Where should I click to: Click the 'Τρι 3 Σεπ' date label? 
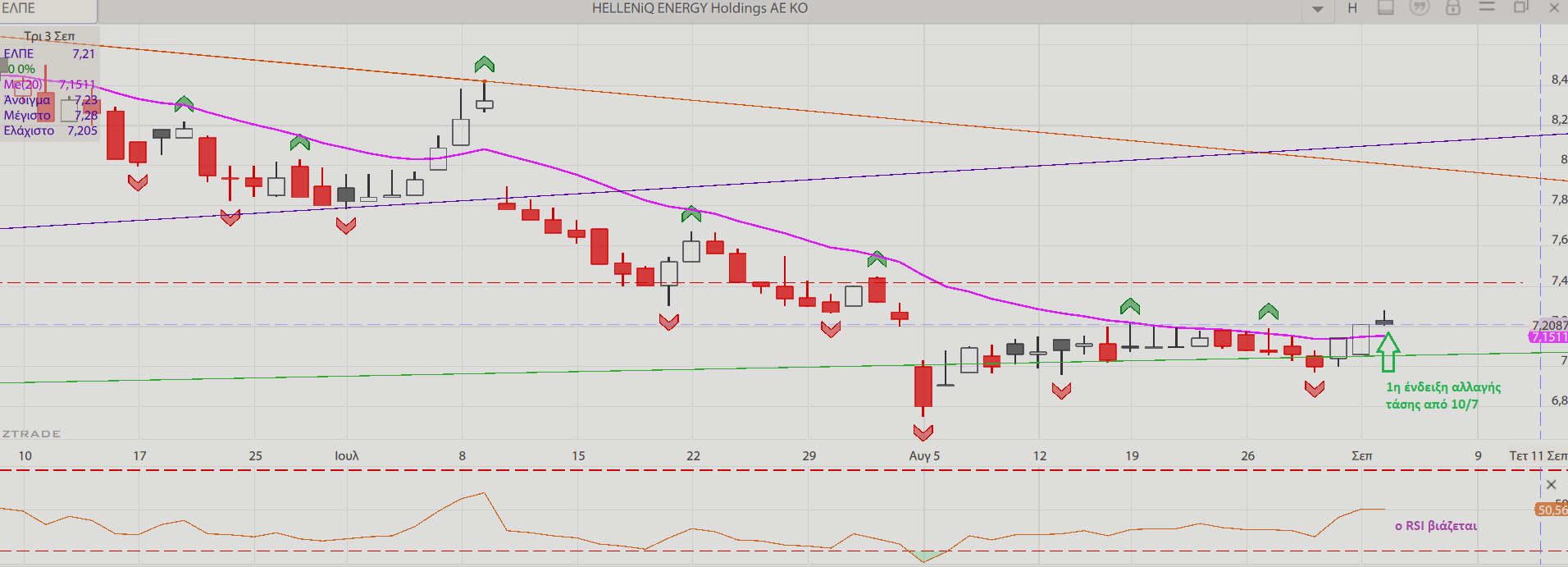[x=49, y=36]
